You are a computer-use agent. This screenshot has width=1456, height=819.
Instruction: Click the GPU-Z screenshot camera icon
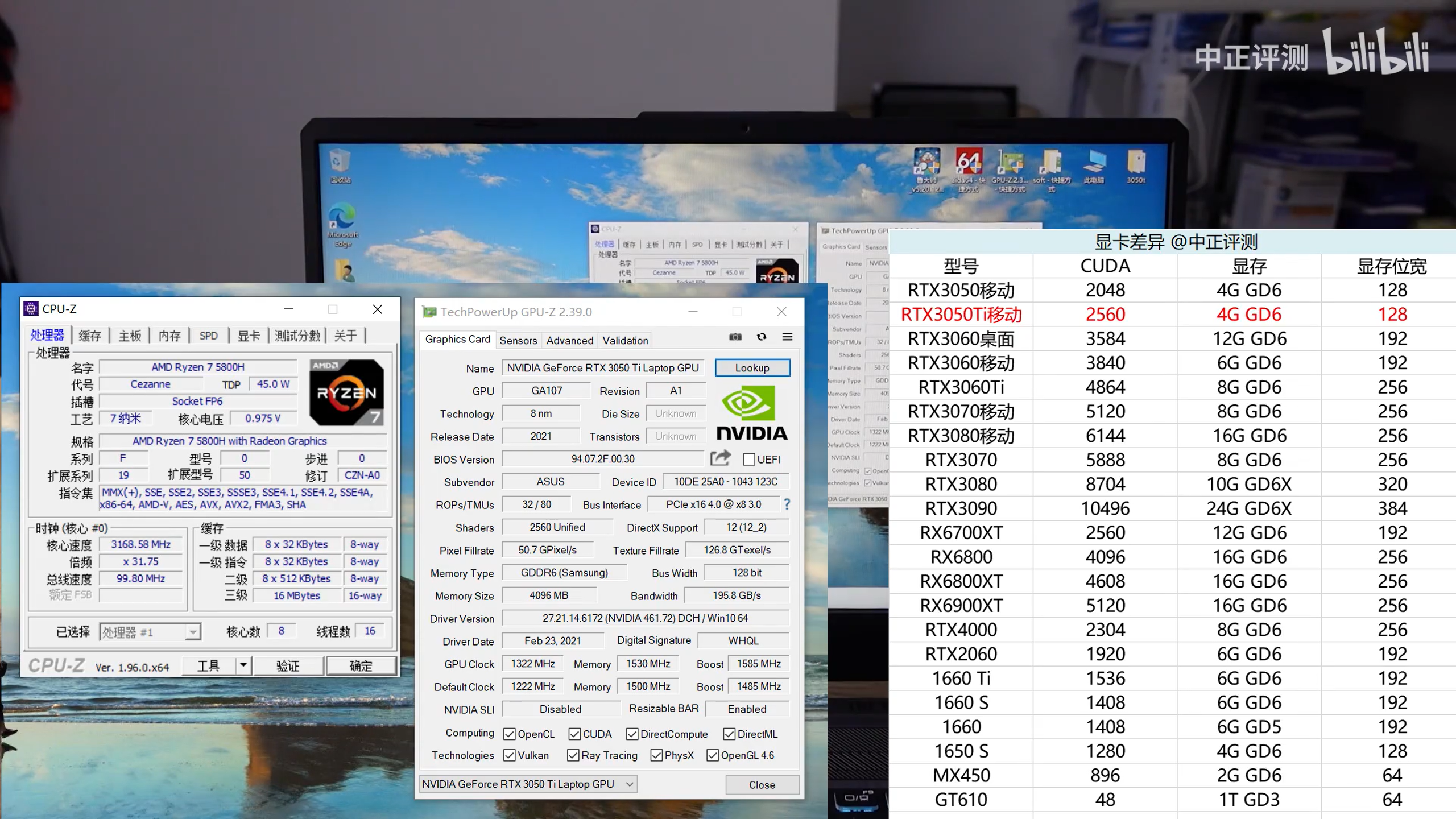click(x=735, y=337)
